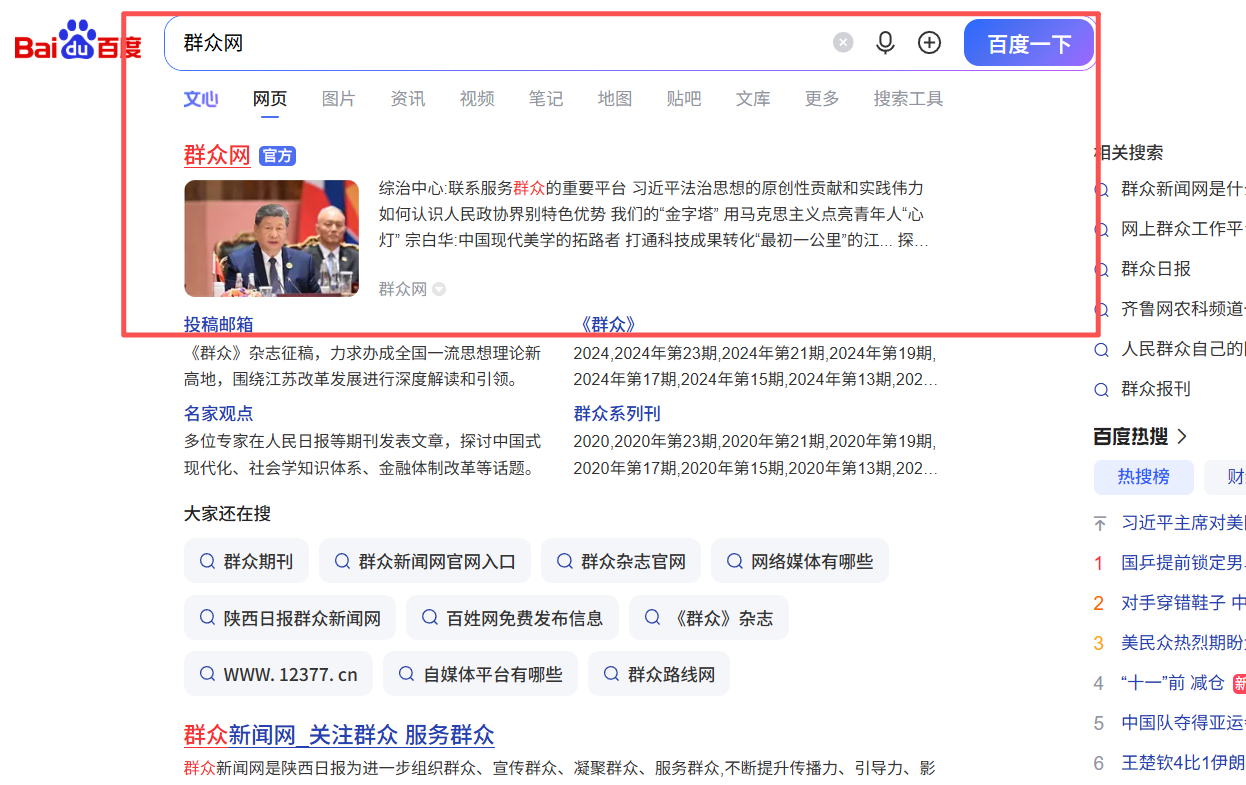The height and width of the screenshot is (785, 1246).
Task: Go to the 地图 tab
Action: click(615, 99)
